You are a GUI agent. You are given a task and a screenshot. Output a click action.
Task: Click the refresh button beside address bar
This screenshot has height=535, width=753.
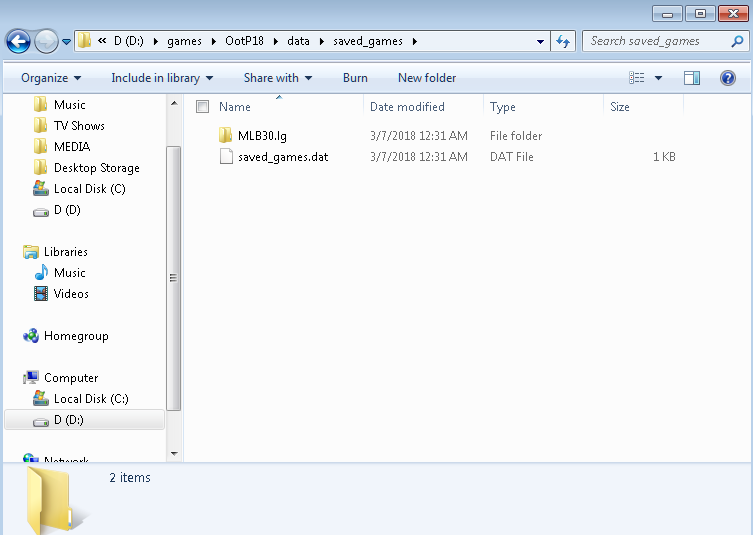tap(563, 41)
